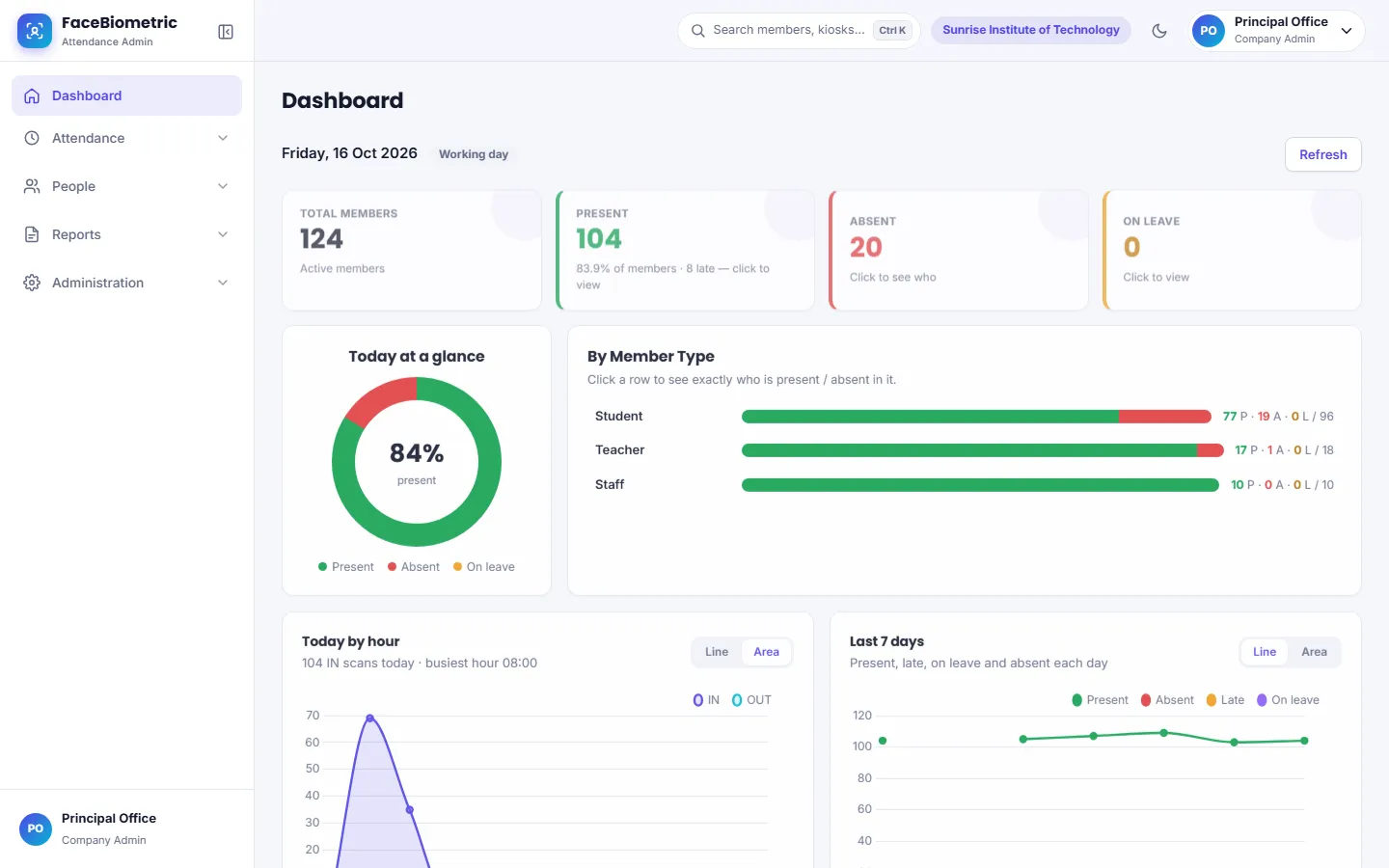Expand the Administration menu chevron
This screenshot has height=868, width=1389.
click(x=223, y=283)
